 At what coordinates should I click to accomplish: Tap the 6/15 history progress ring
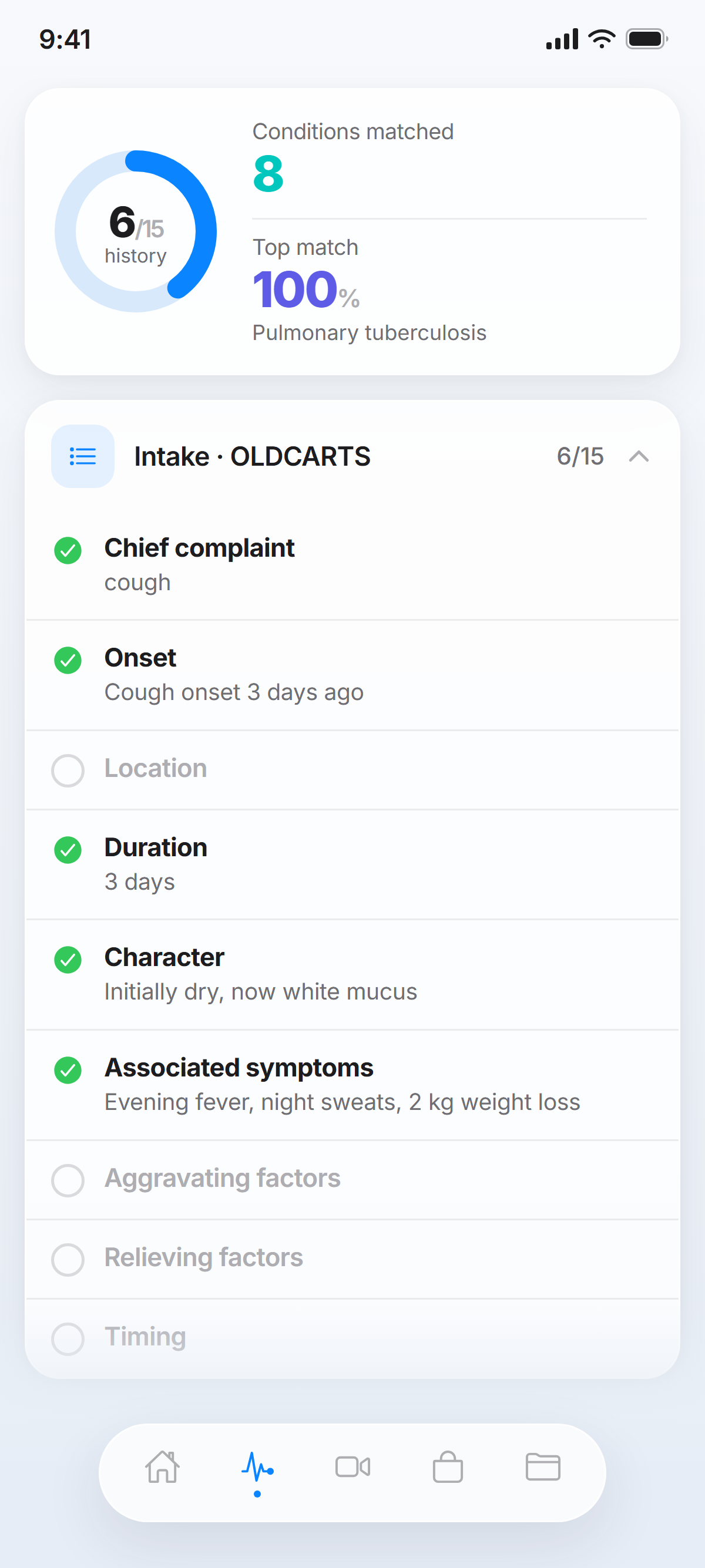[x=136, y=231]
